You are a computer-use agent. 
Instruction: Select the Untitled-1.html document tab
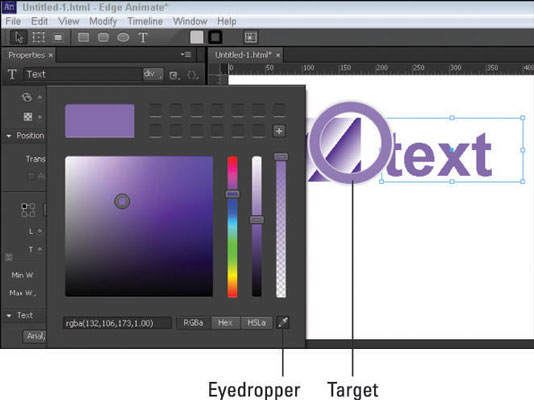(243, 55)
